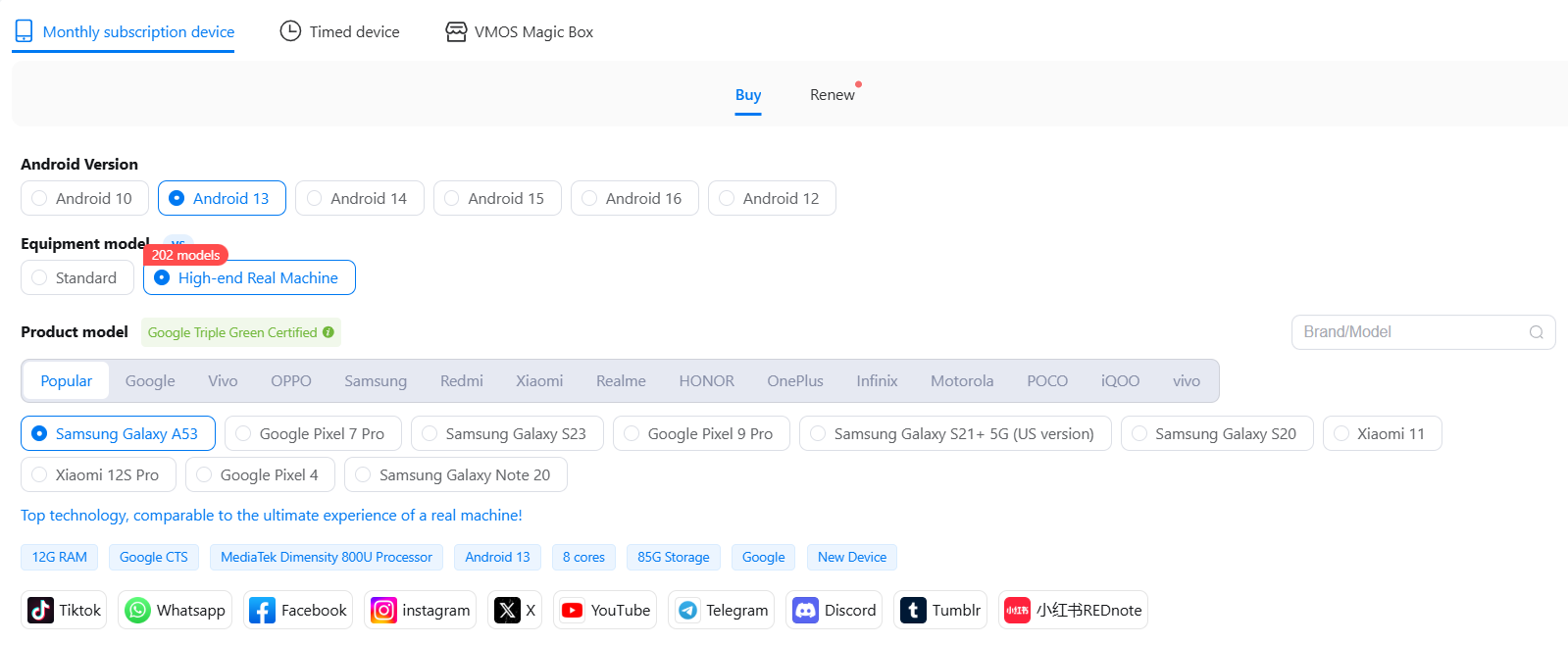
Task: View Motorola brand models
Action: tap(962, 380)
